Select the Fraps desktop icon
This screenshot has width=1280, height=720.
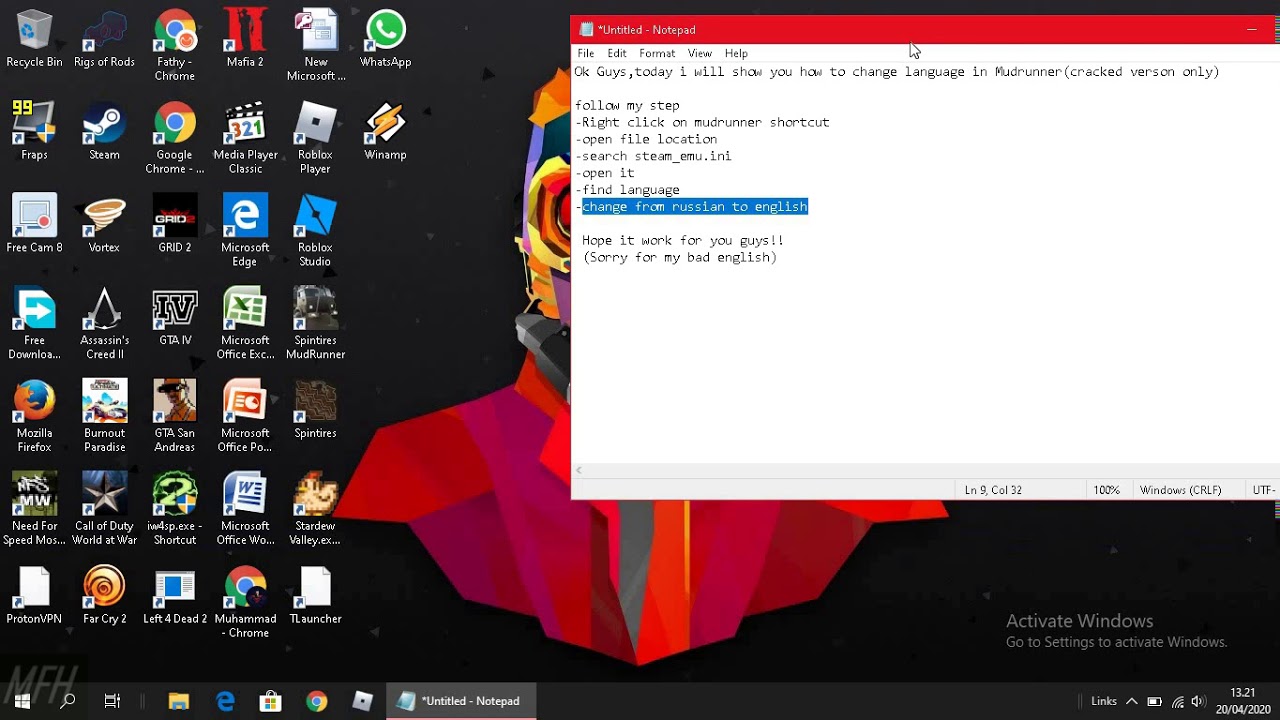tap(34, 132)
